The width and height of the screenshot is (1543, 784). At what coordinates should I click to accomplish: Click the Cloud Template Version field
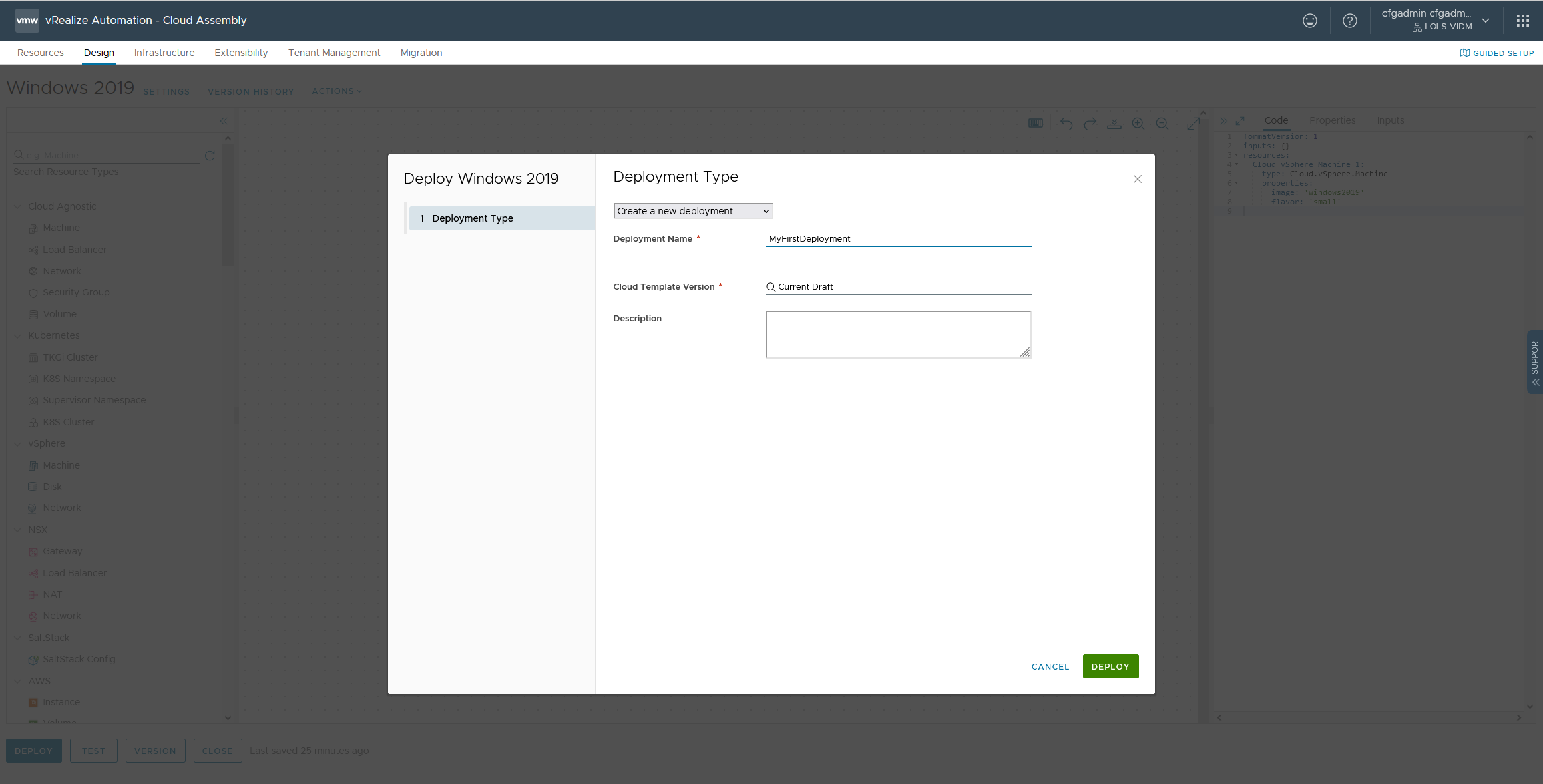tap(898, 287)
